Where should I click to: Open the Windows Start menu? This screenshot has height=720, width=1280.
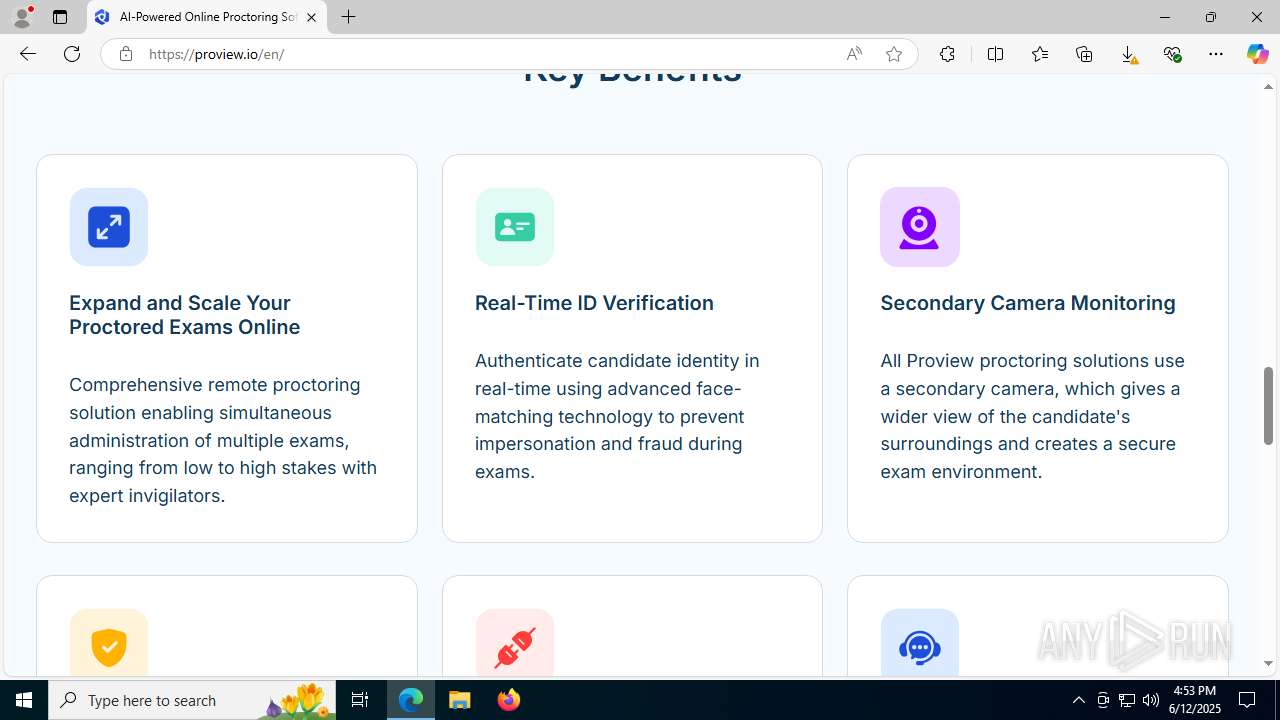(x=24, y=700)
